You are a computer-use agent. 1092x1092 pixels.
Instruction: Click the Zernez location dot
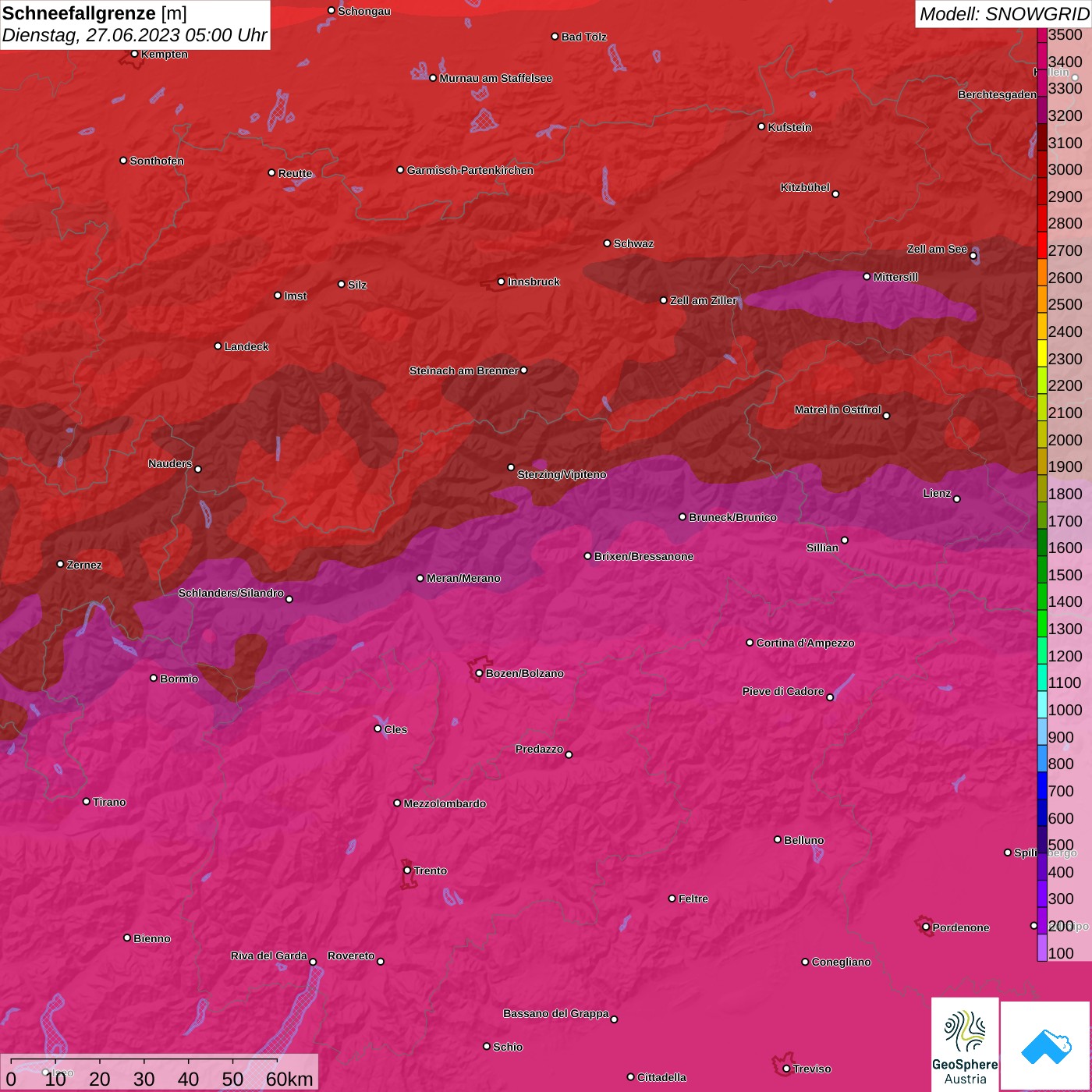click(60, 564)
